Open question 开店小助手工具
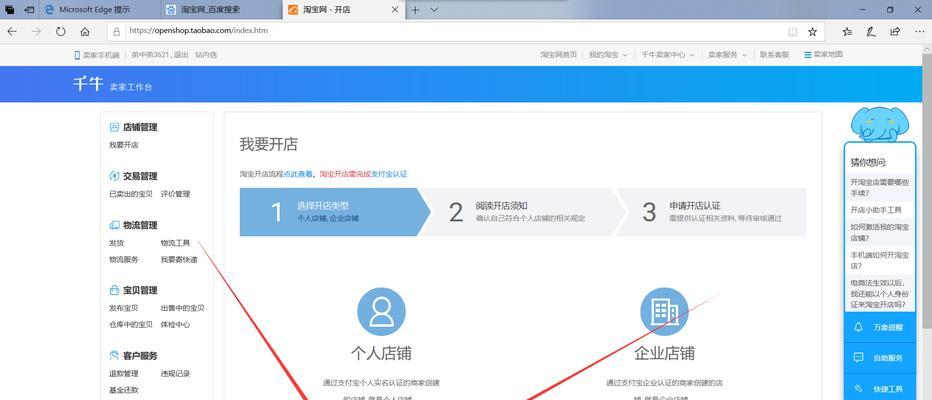 click(876, 210)
